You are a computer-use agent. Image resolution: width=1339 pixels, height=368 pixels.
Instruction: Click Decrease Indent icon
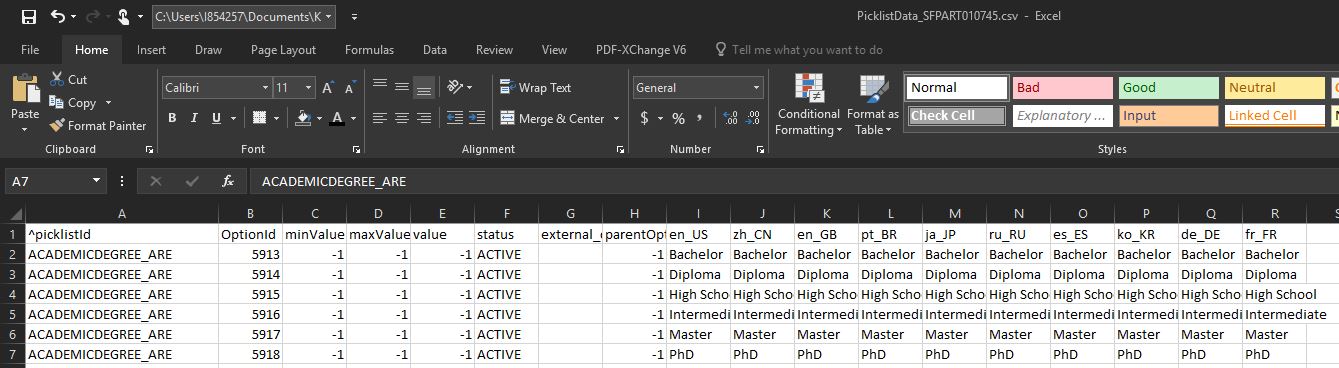tap(455, 118)
